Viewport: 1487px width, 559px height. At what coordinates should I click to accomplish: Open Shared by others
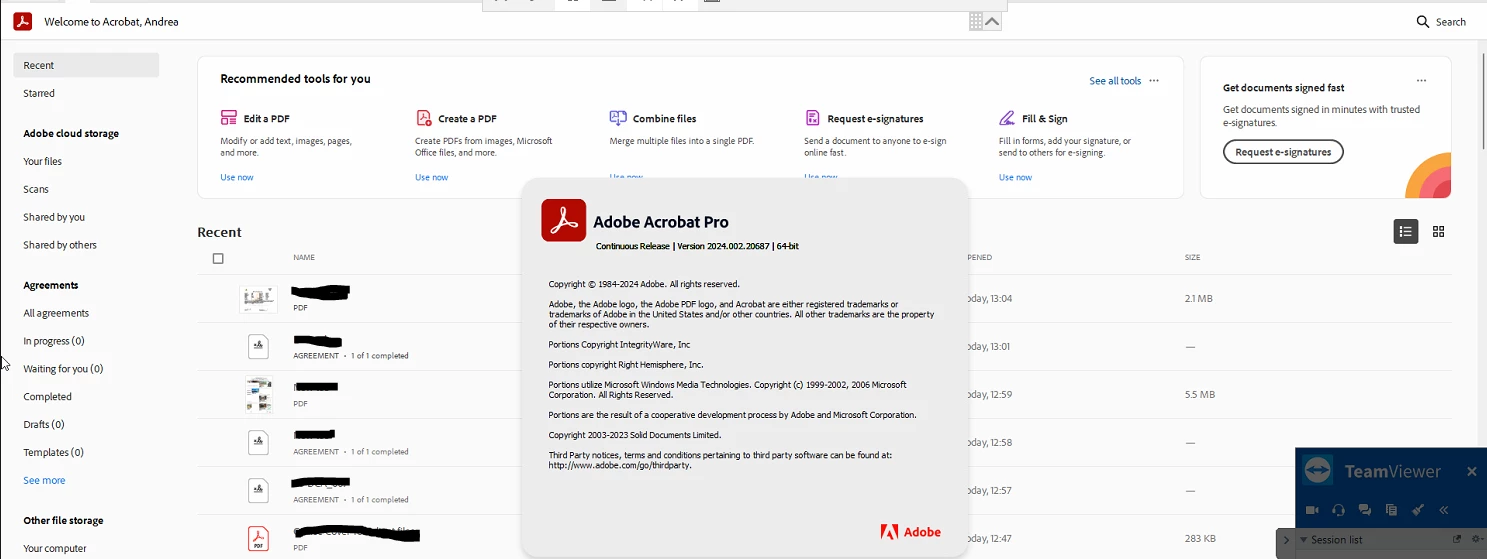pos(60,245)
